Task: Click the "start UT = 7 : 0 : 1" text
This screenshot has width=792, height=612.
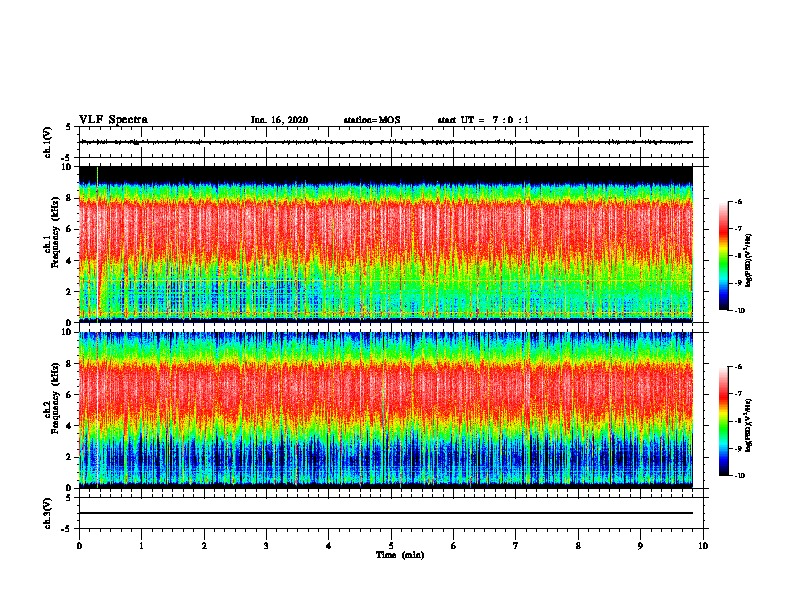Action: (x=483, y=120)
